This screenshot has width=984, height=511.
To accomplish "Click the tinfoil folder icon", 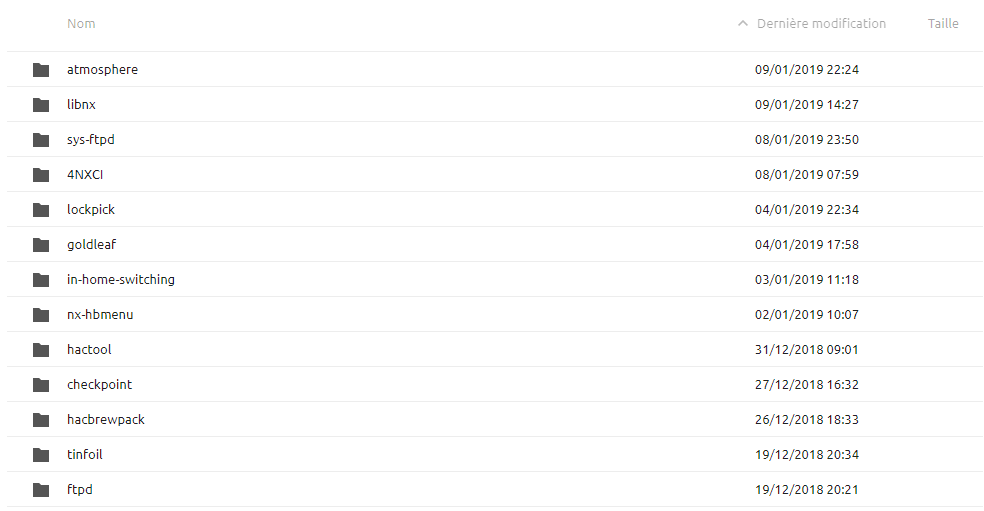I will [41, 455].
